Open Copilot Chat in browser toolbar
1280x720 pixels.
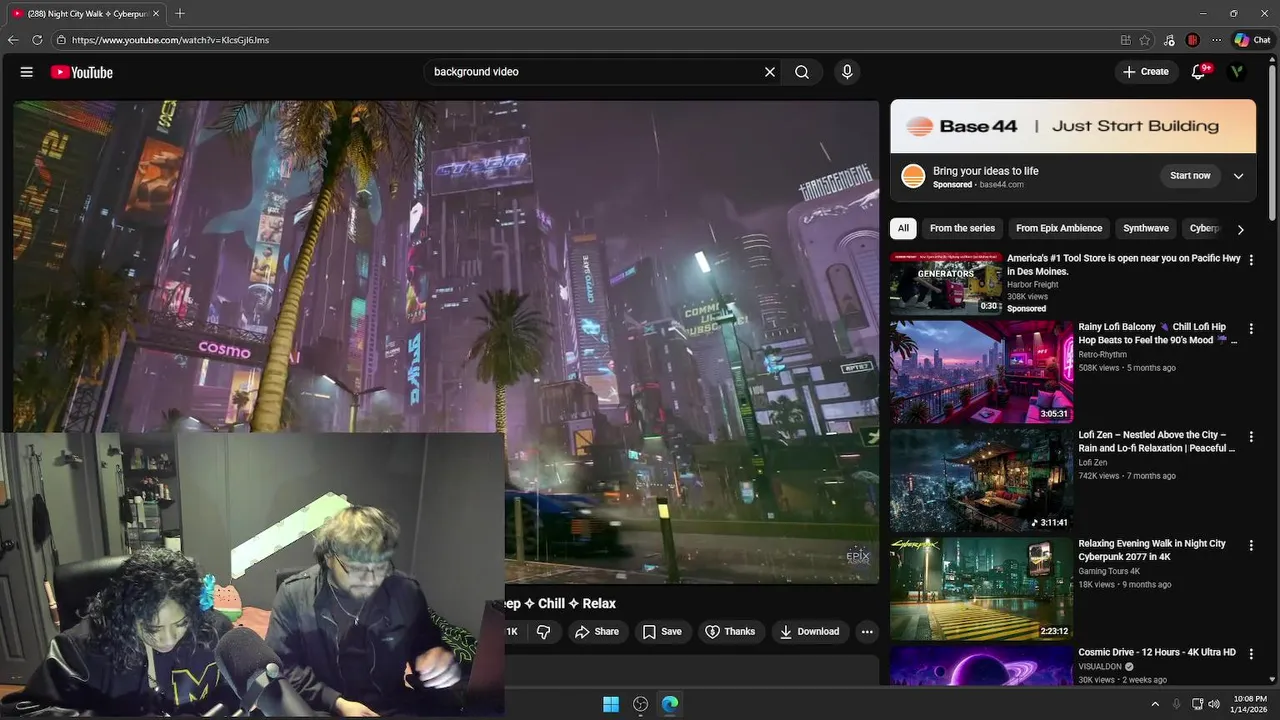coord(1252,40)
